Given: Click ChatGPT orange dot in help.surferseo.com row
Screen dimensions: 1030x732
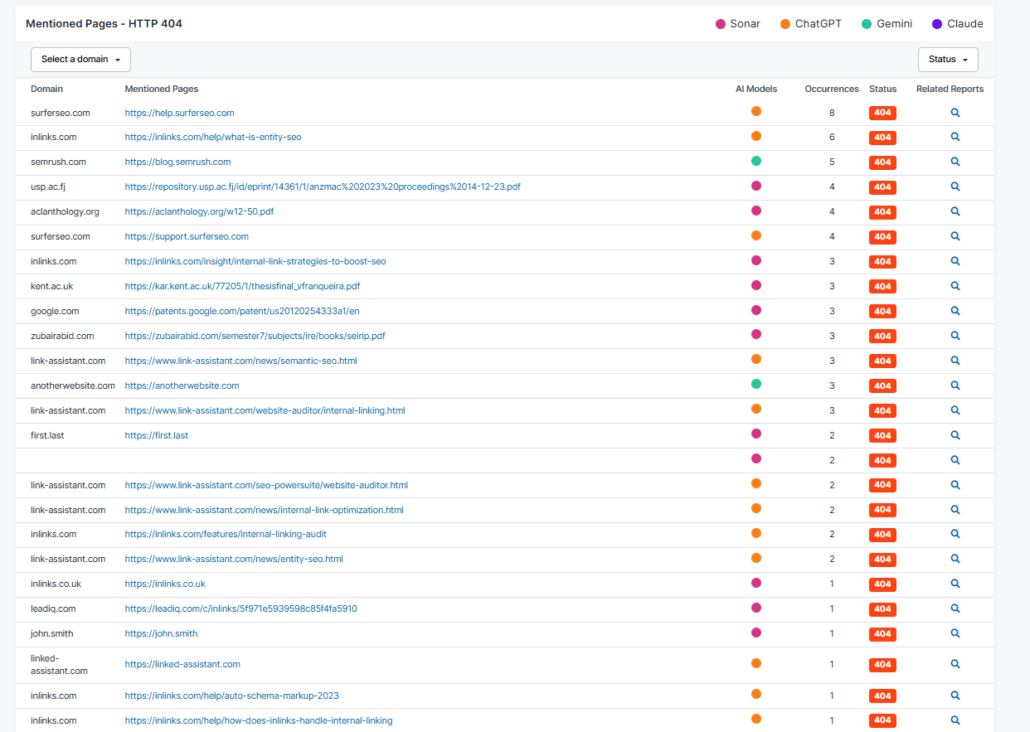Looking at the screenshot, I should tap(756, 111).
